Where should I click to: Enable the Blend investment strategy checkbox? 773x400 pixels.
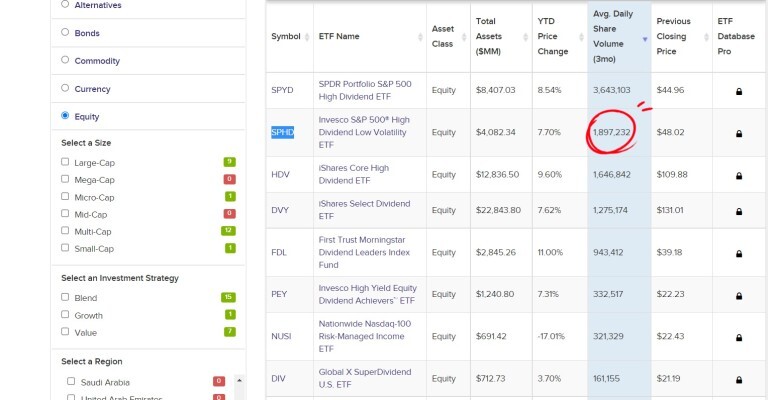[65, 297]
